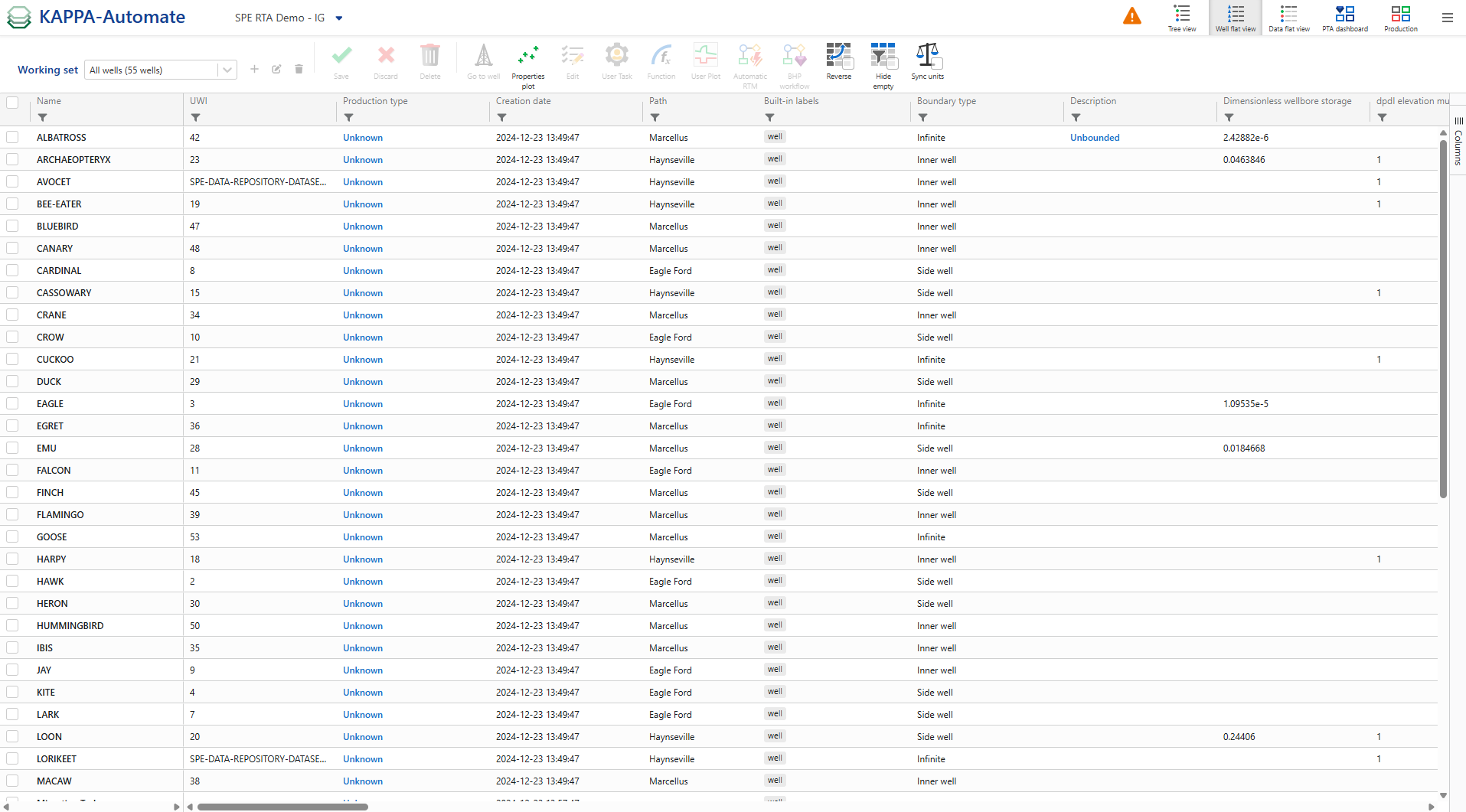The image size is (1466, 812).
Task: Check the select-all header checkbox
Action: [x=12, y=102]
